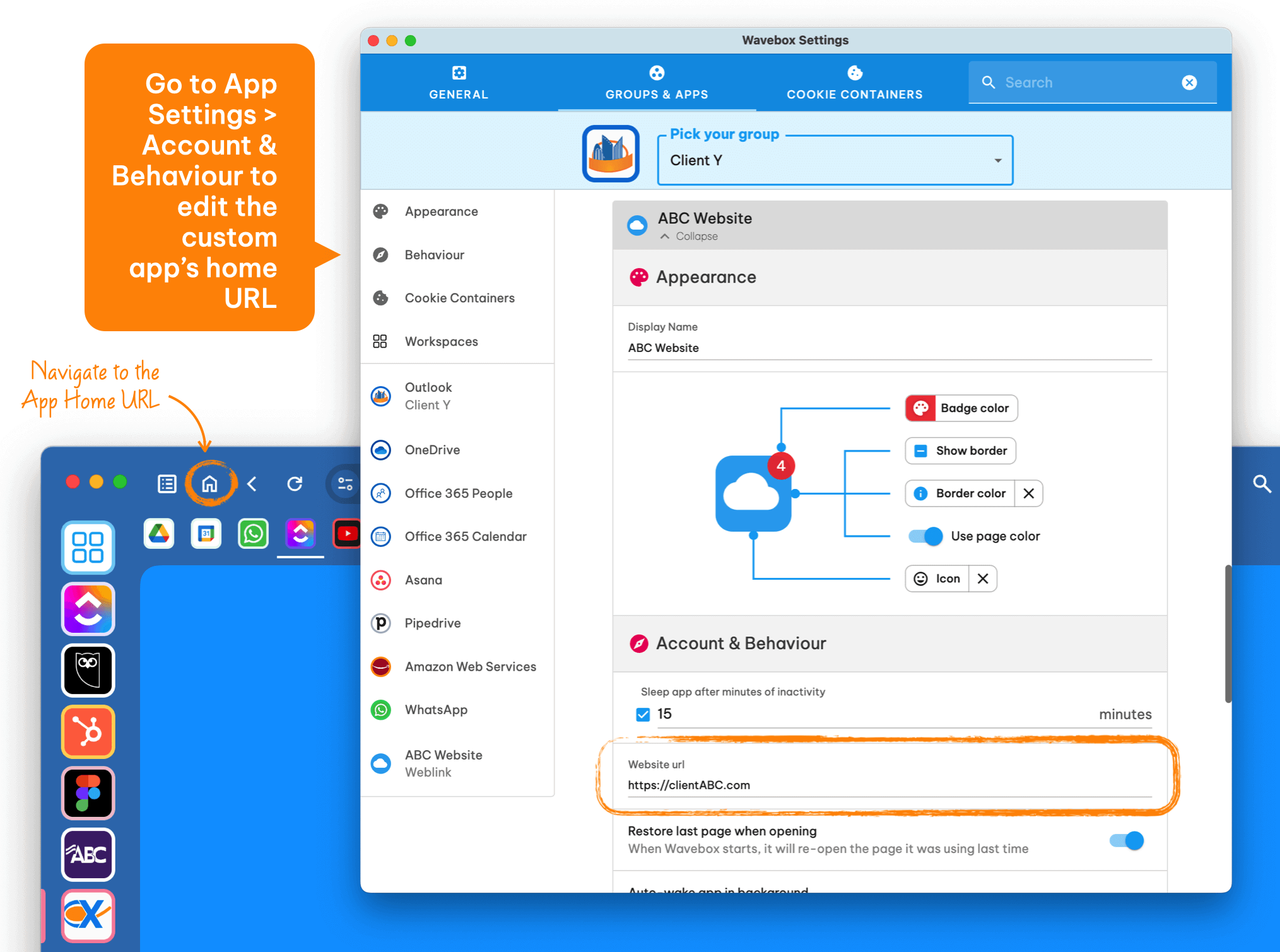Image resolution: width=1280 pixels, height=952 pixels.
Task: Enable Sleep app after inactivity checkbox
Action: [641, 713]
